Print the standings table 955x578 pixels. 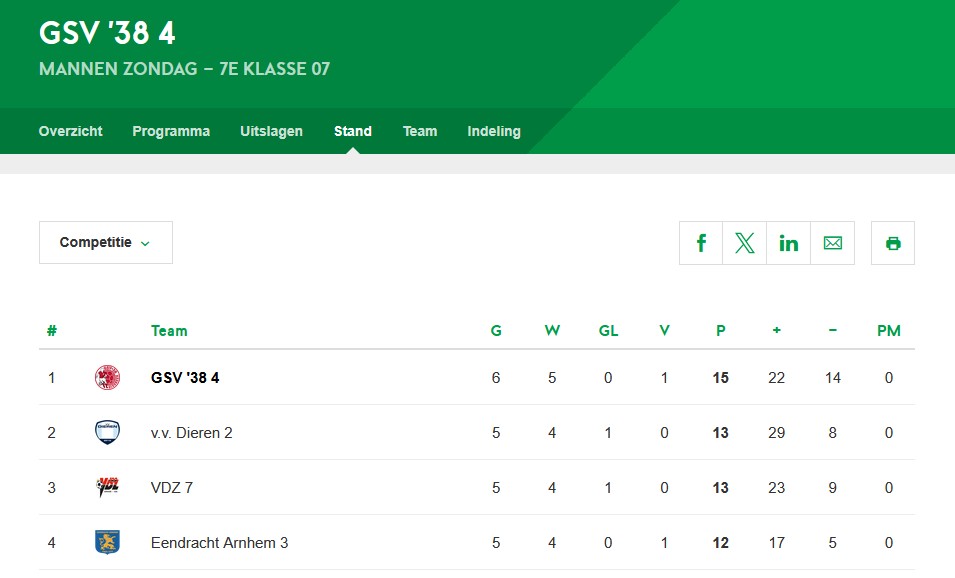click(x=893, y=243)
